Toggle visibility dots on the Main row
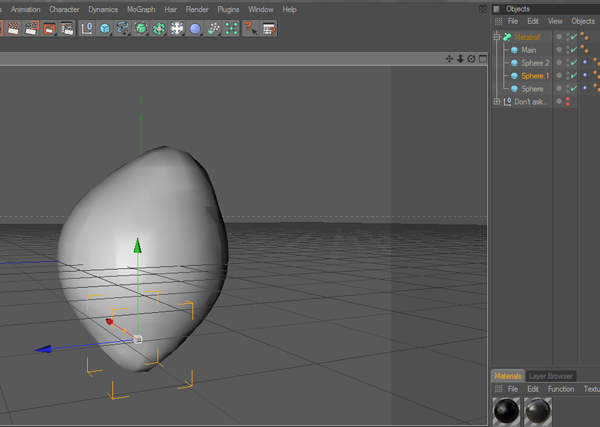600x427 pixels. point(568,50)
